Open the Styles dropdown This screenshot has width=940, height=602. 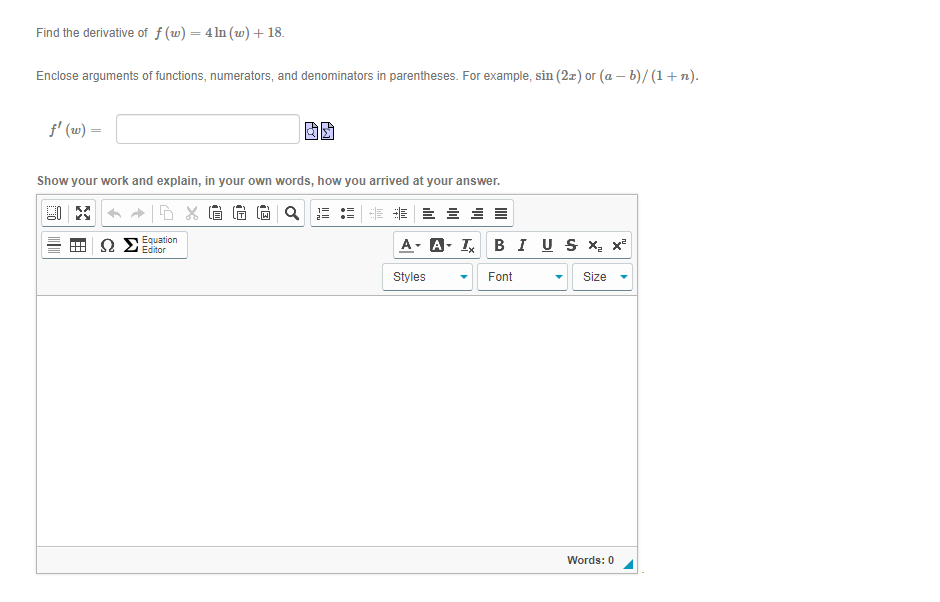coord(427,277)
